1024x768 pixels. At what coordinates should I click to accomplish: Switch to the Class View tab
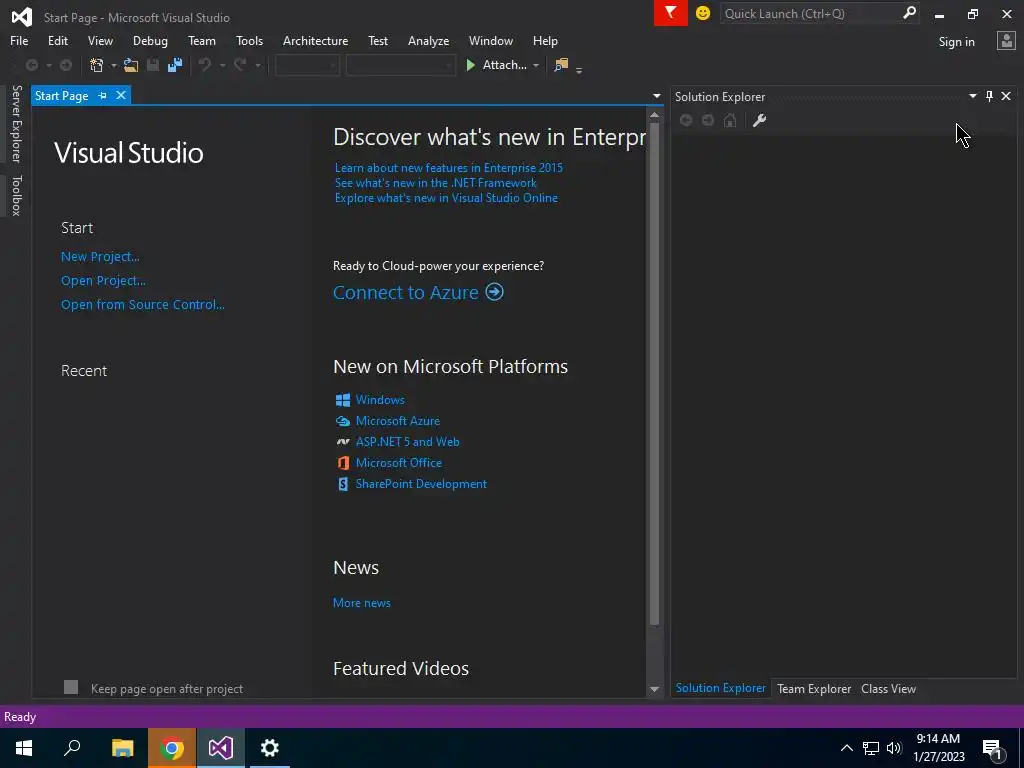coord(888,688)
